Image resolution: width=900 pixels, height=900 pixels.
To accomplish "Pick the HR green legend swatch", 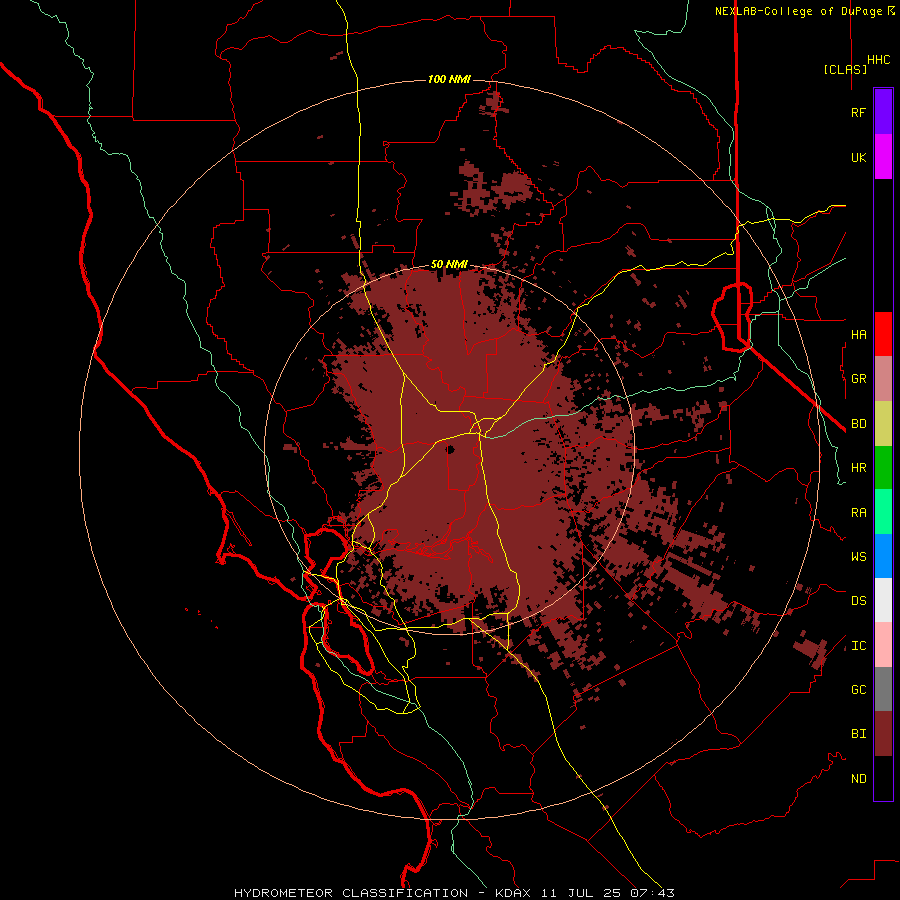I will pyautogui.click(x=883, y=467).
